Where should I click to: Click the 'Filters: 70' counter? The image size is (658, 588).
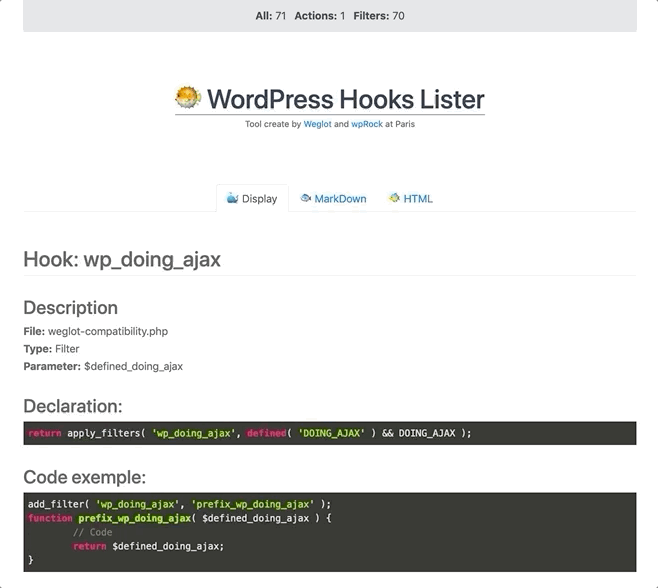tap(379, 16)
